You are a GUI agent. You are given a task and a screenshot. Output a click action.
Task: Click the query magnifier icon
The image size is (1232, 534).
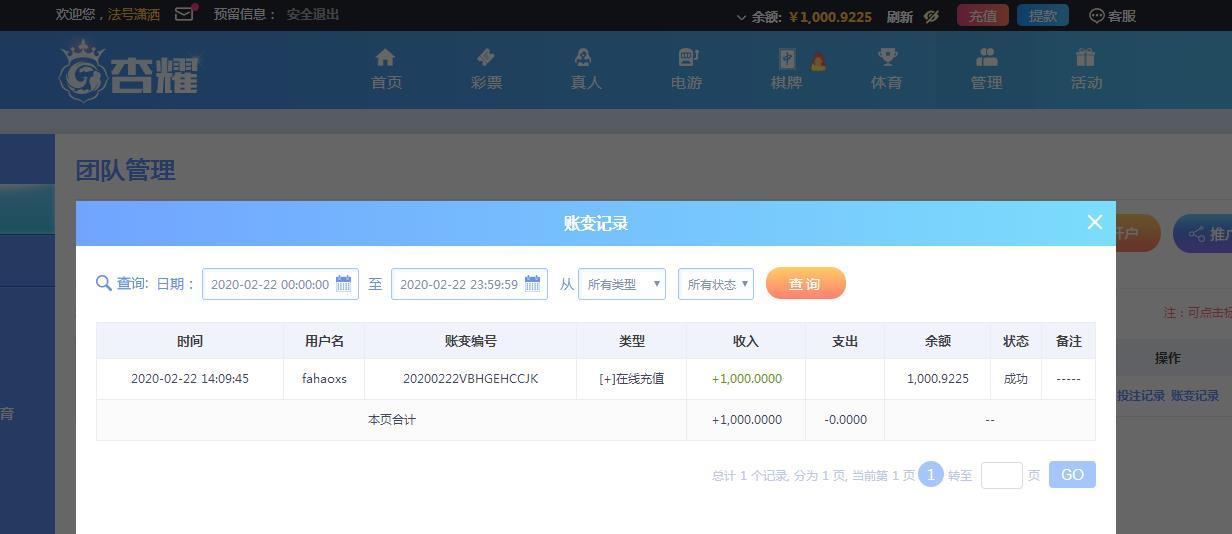(104, 283)
